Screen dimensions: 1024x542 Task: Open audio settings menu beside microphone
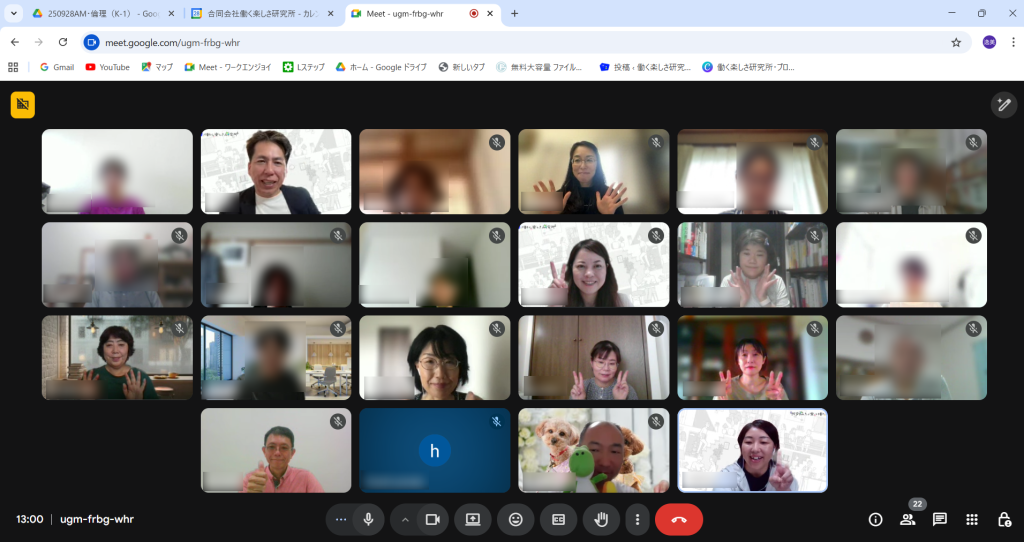click(x=341, y=519)
